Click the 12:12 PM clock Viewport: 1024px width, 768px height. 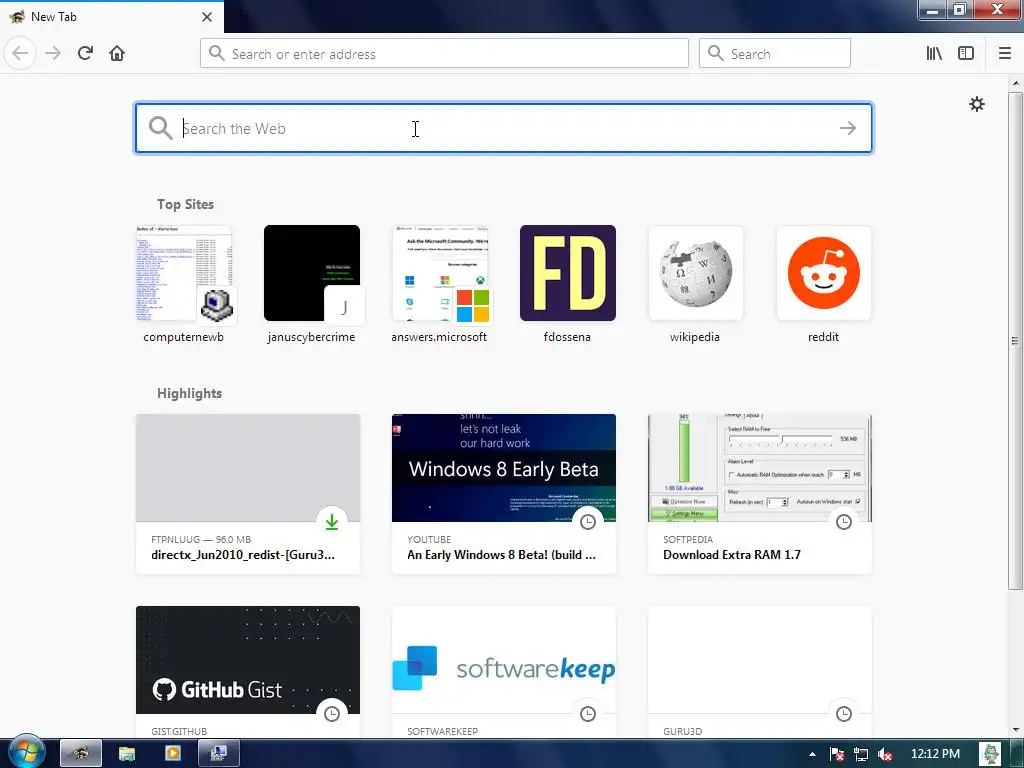(935, 754)
